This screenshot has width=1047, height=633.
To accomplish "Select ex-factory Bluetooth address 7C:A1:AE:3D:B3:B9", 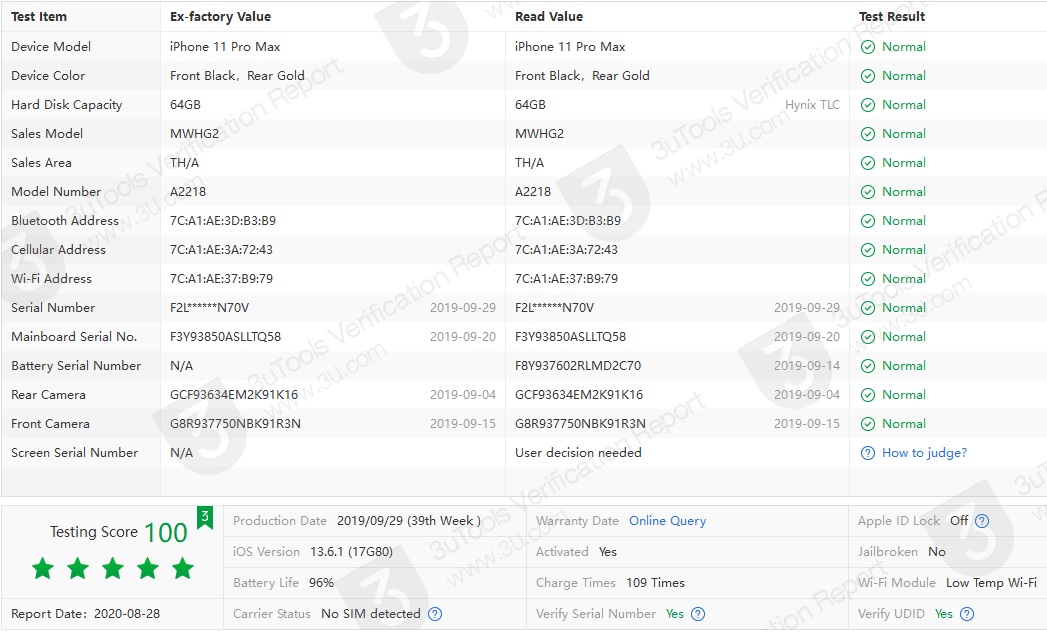I will click(x=222, y=221).
